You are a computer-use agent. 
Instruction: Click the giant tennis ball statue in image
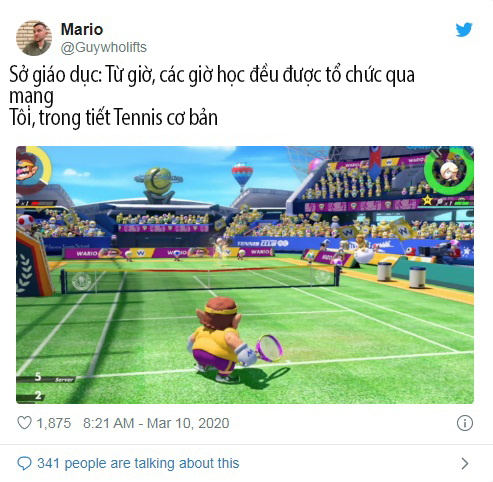pyautogui.click(x=159, y=184)
